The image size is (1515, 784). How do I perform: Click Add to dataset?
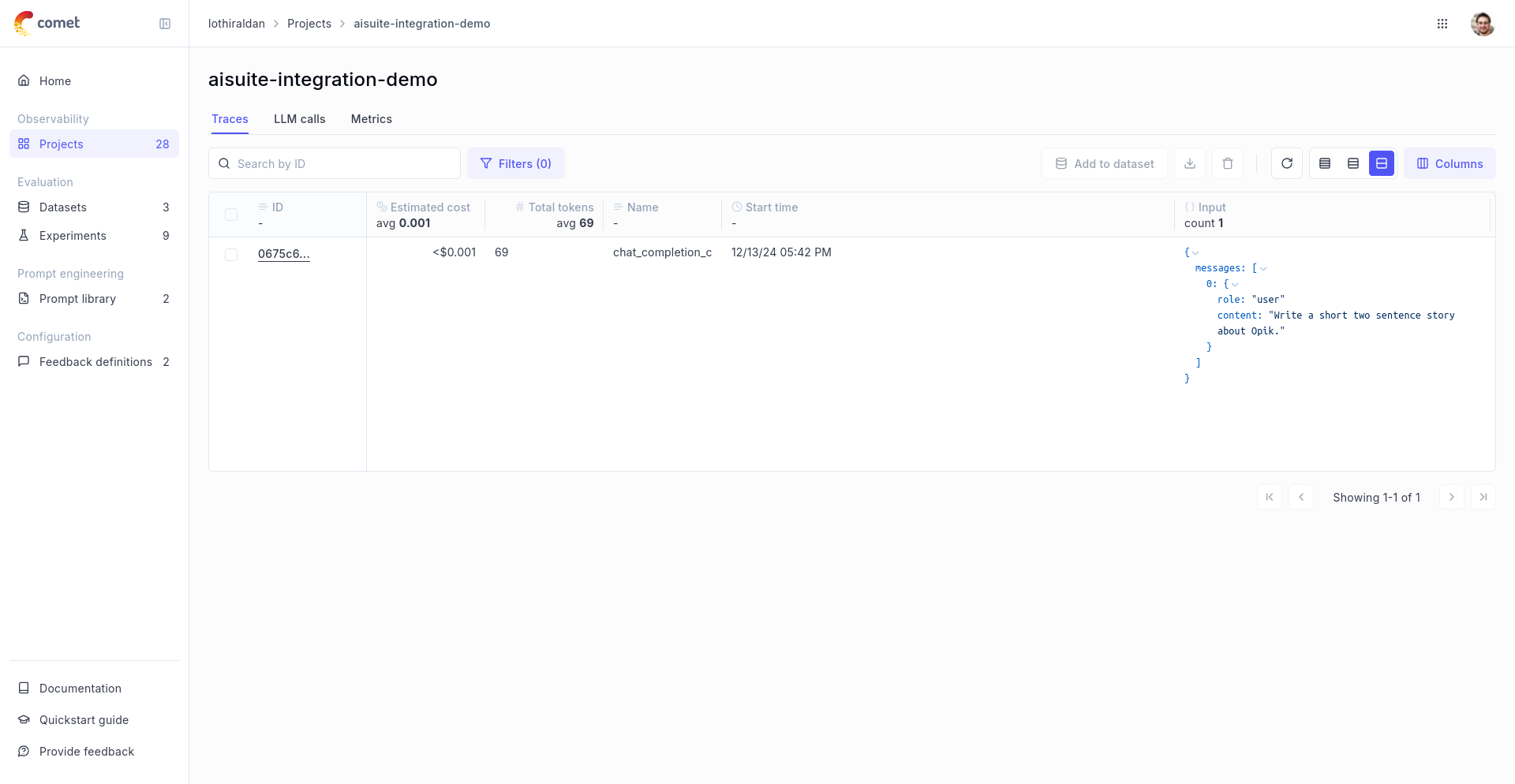(1104, 163)
